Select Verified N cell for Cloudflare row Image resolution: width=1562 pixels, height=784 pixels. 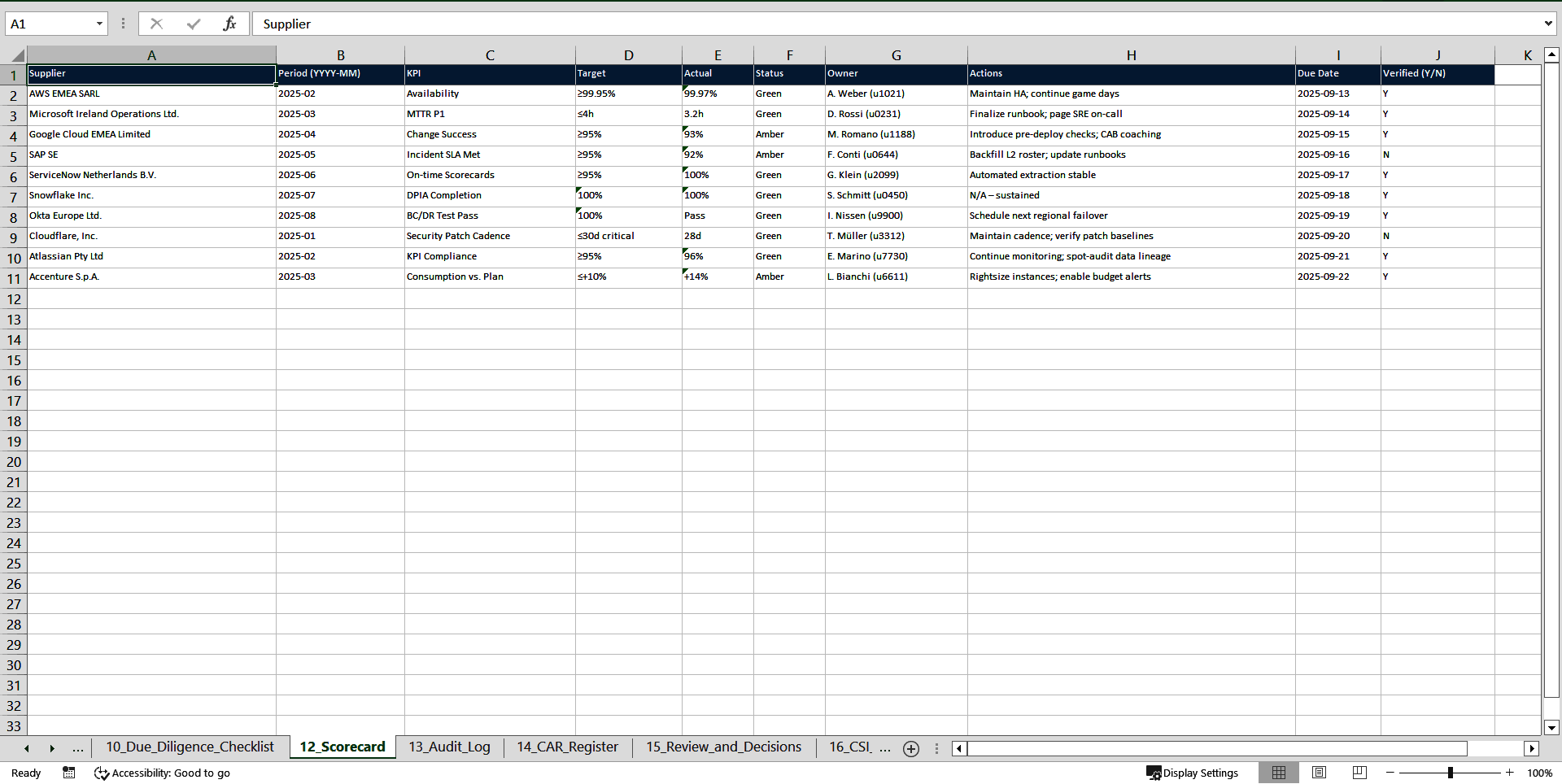pyautogui.click(x=1438, y=237)
